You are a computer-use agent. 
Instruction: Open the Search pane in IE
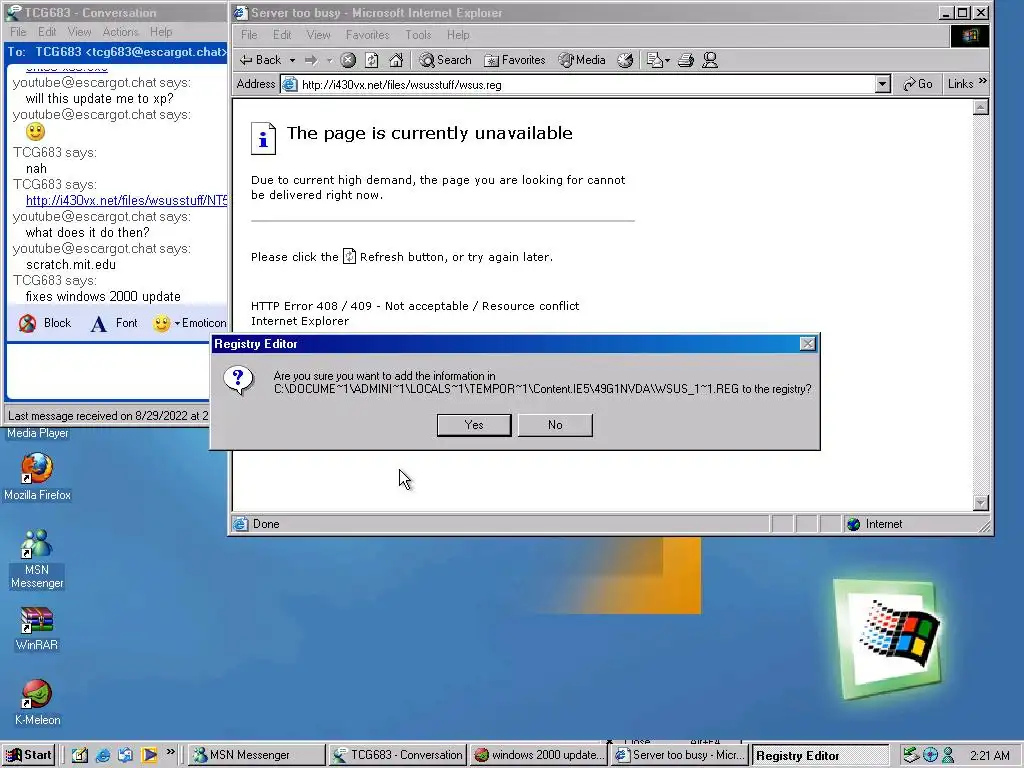point(445,60)
